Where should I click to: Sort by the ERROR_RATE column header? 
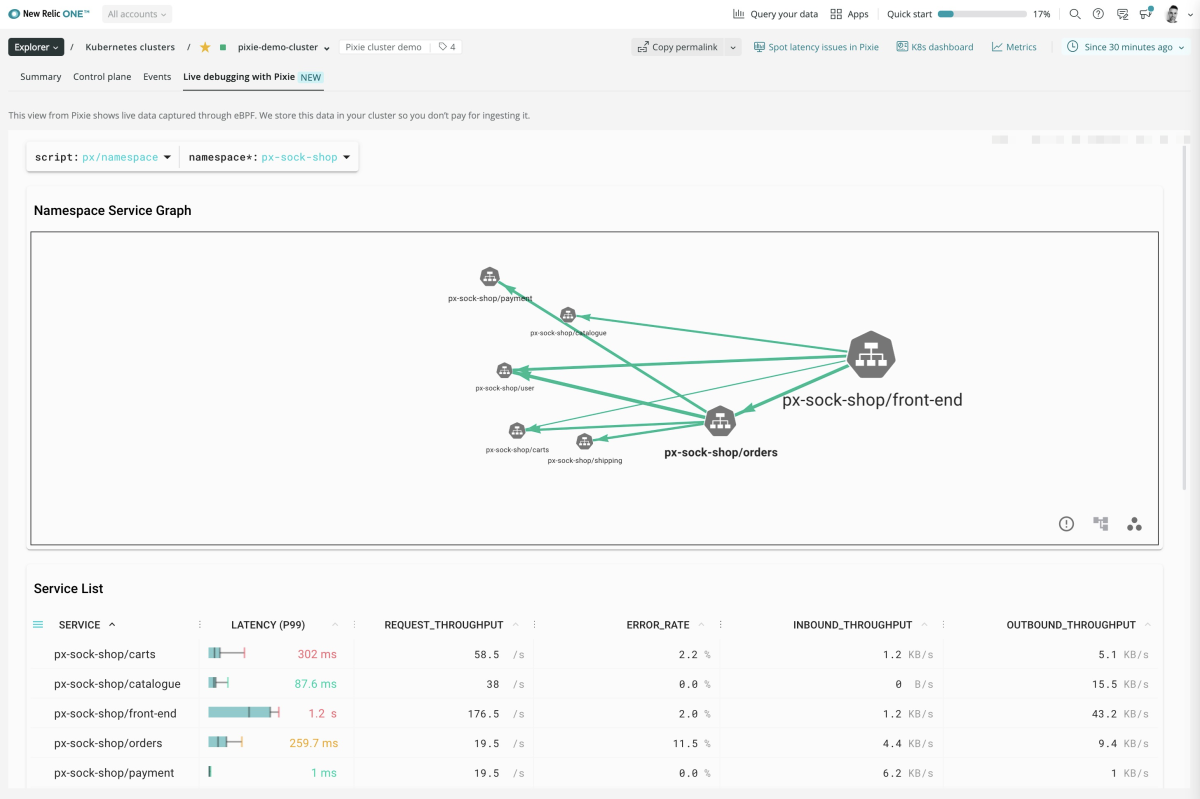coord(658,625)
